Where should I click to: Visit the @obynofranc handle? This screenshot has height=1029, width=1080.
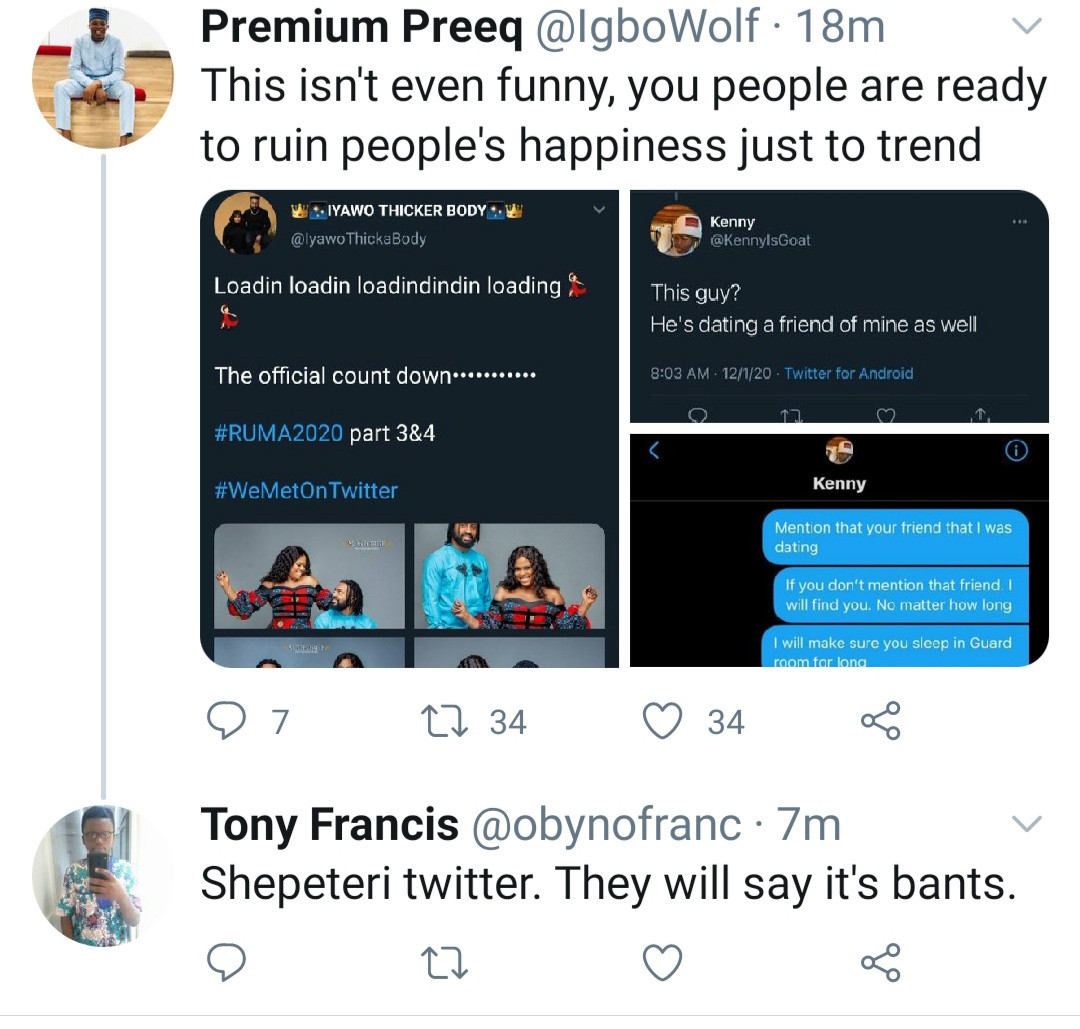click(x=606, y=825)
